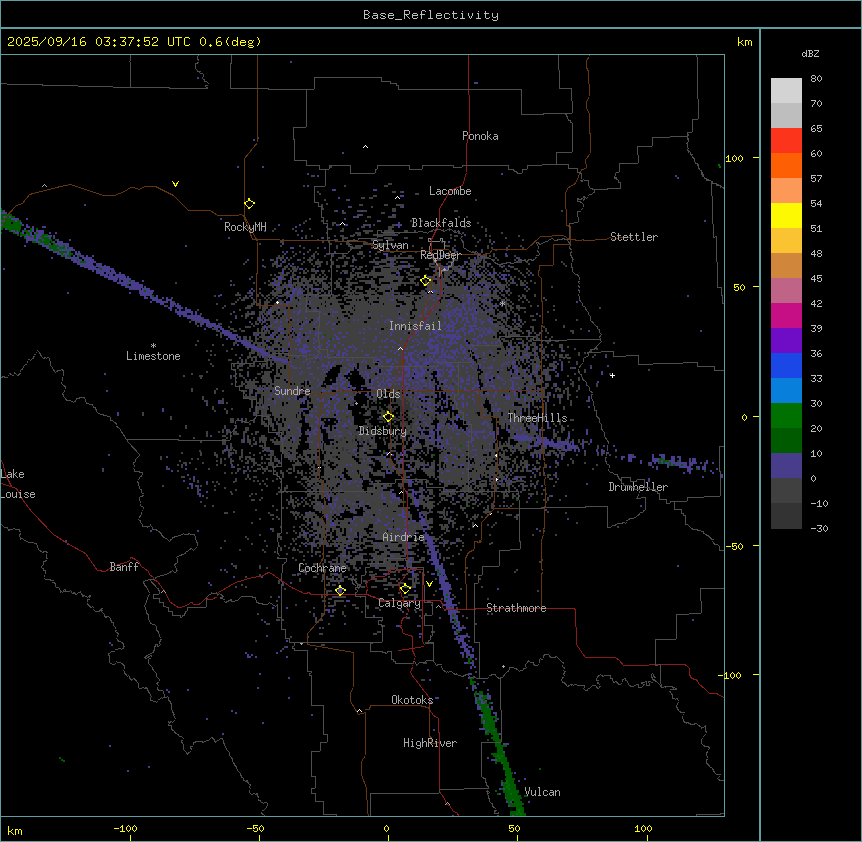
Task: Select the orange 60-57 dBZ legend swatch
Action: 786,165
